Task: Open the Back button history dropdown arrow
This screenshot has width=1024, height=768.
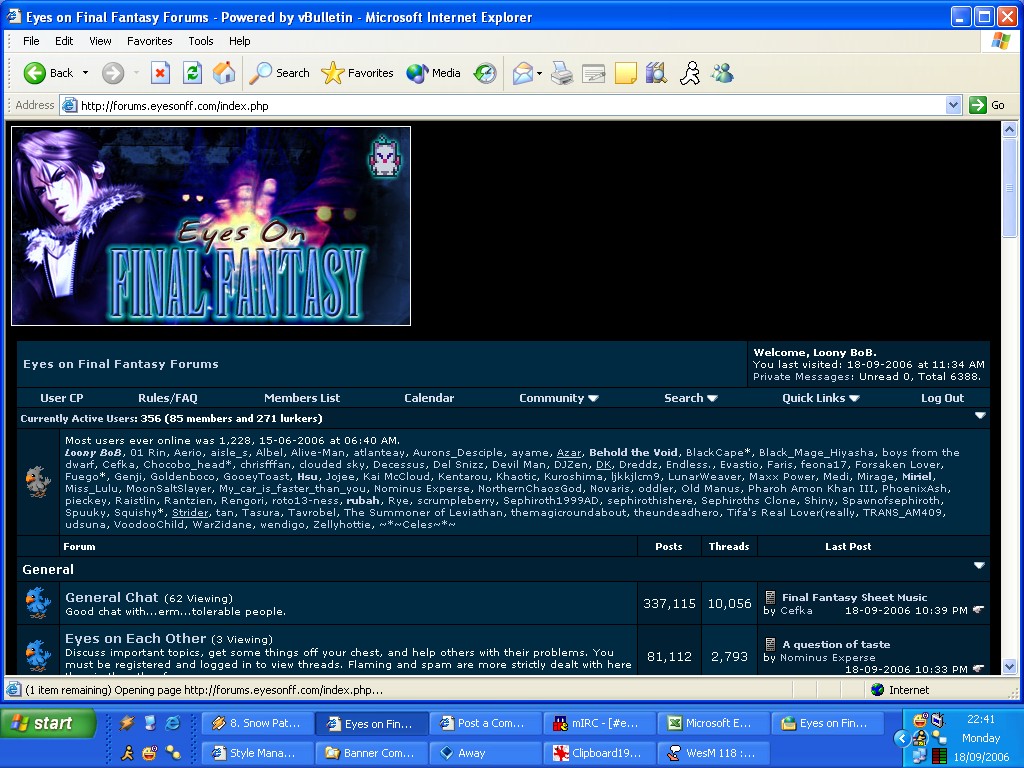Action: (86, 73)
